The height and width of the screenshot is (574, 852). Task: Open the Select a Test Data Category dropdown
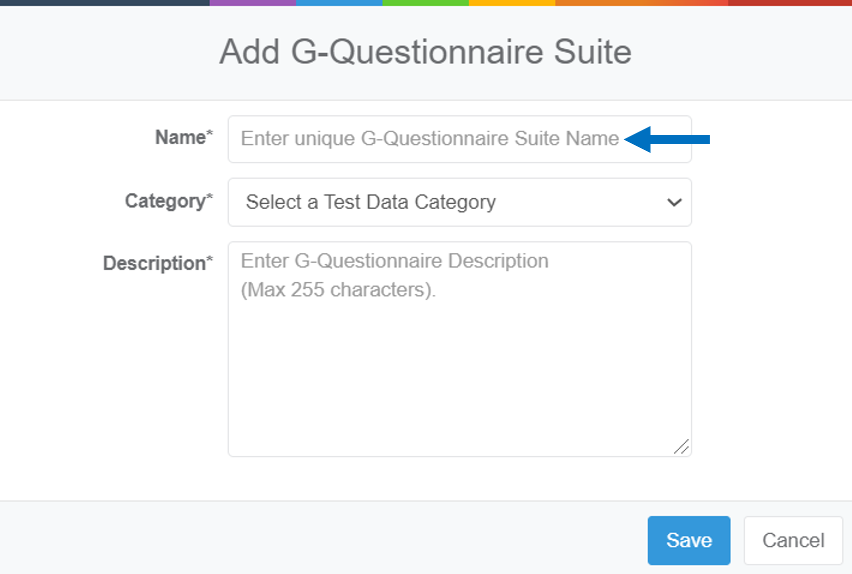tap(460, 202)
